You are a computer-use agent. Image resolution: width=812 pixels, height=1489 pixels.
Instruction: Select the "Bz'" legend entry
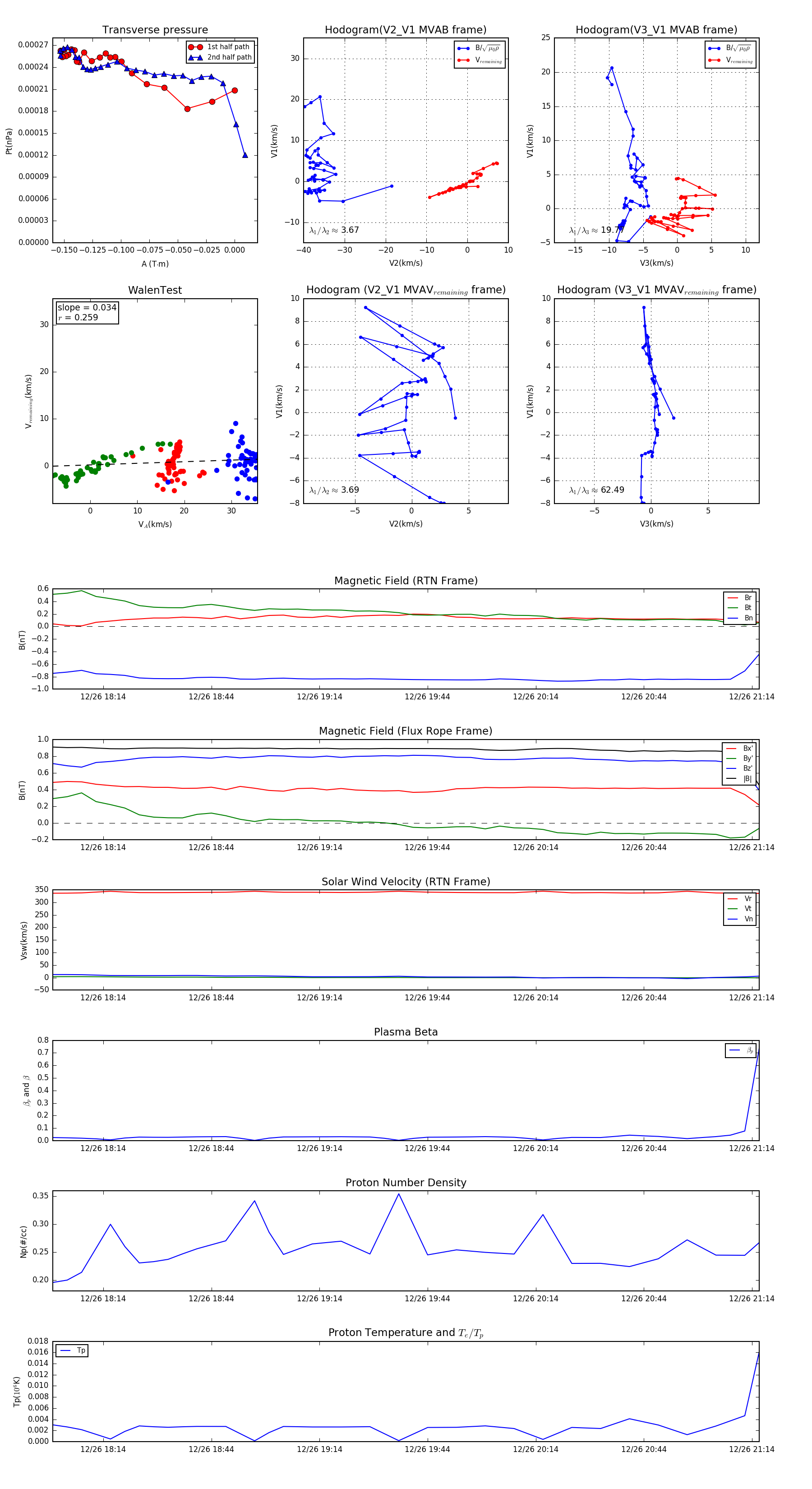(739, 768)
